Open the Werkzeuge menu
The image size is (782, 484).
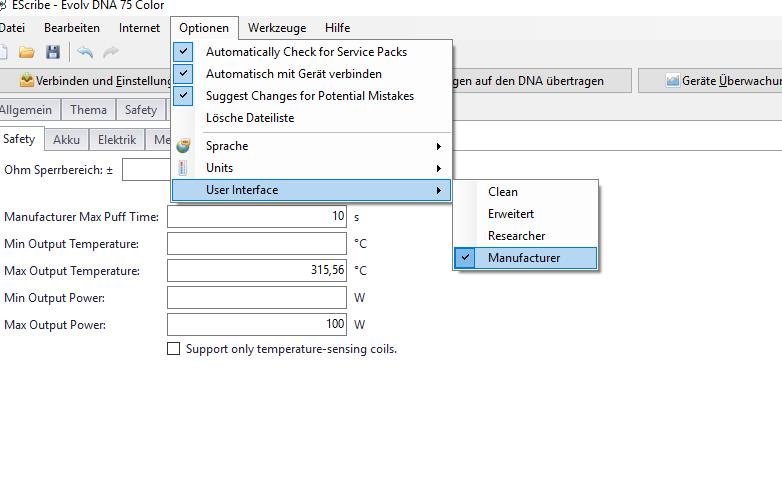[277, 28]
